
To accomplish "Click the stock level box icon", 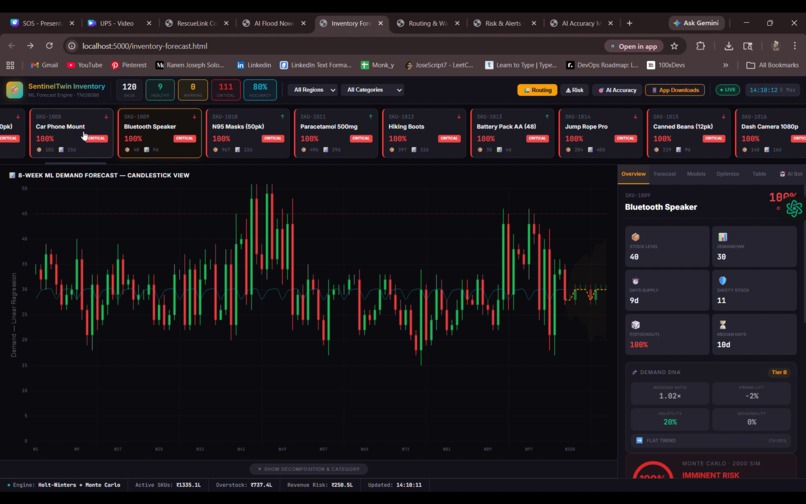I will 635,237.
